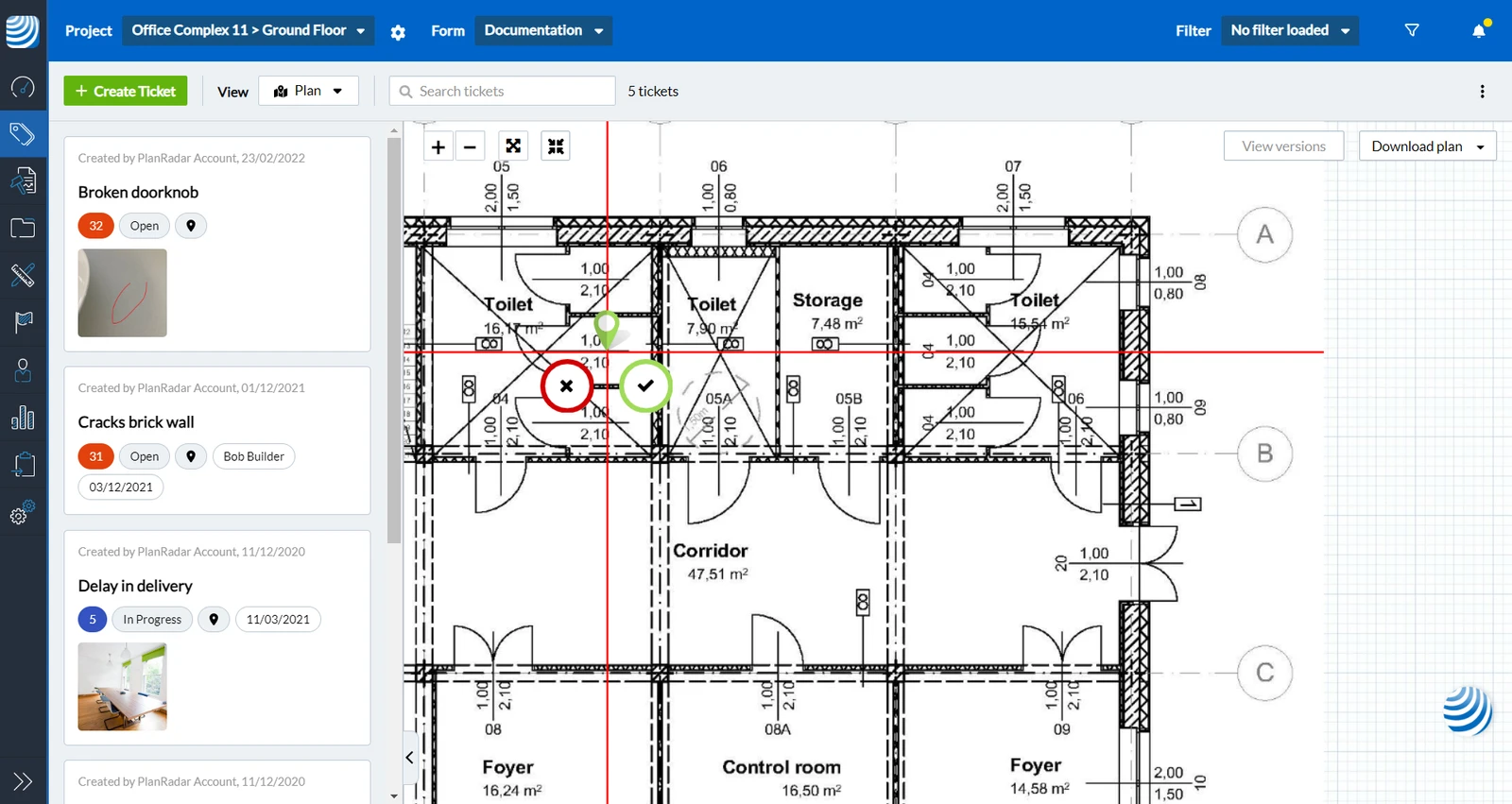
Task: Open the Documentation form menu
Action: click(543, 30)
